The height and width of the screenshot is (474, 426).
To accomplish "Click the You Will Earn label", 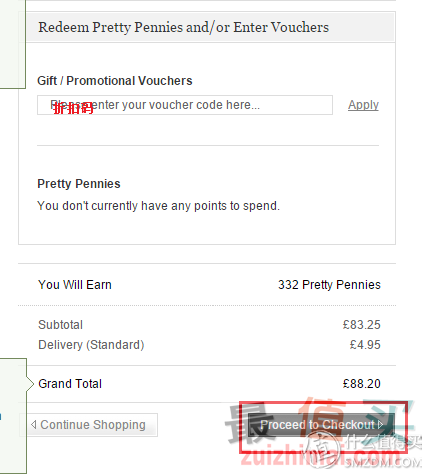I will (x=75, y=285).
